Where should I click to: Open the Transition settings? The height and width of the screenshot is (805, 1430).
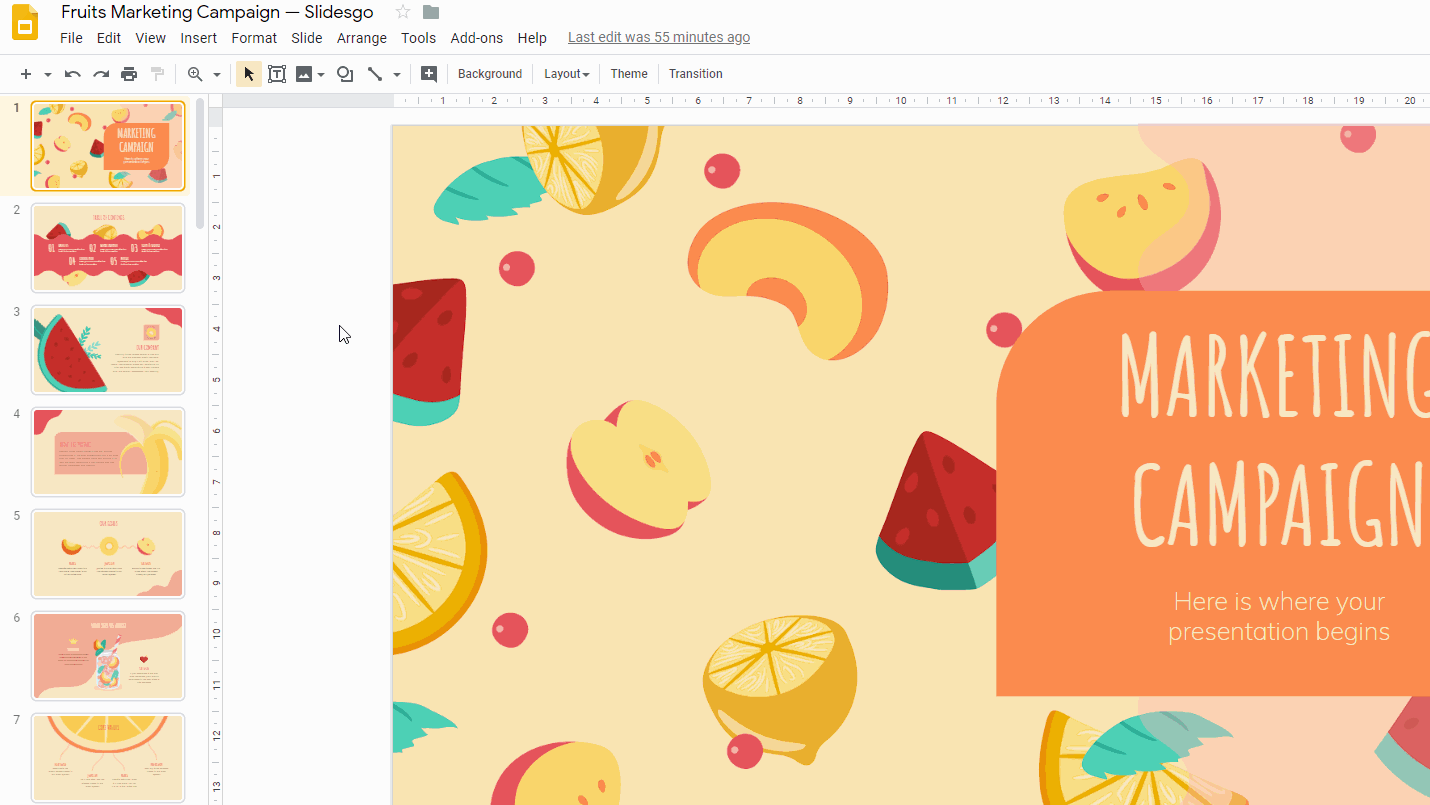696,73
